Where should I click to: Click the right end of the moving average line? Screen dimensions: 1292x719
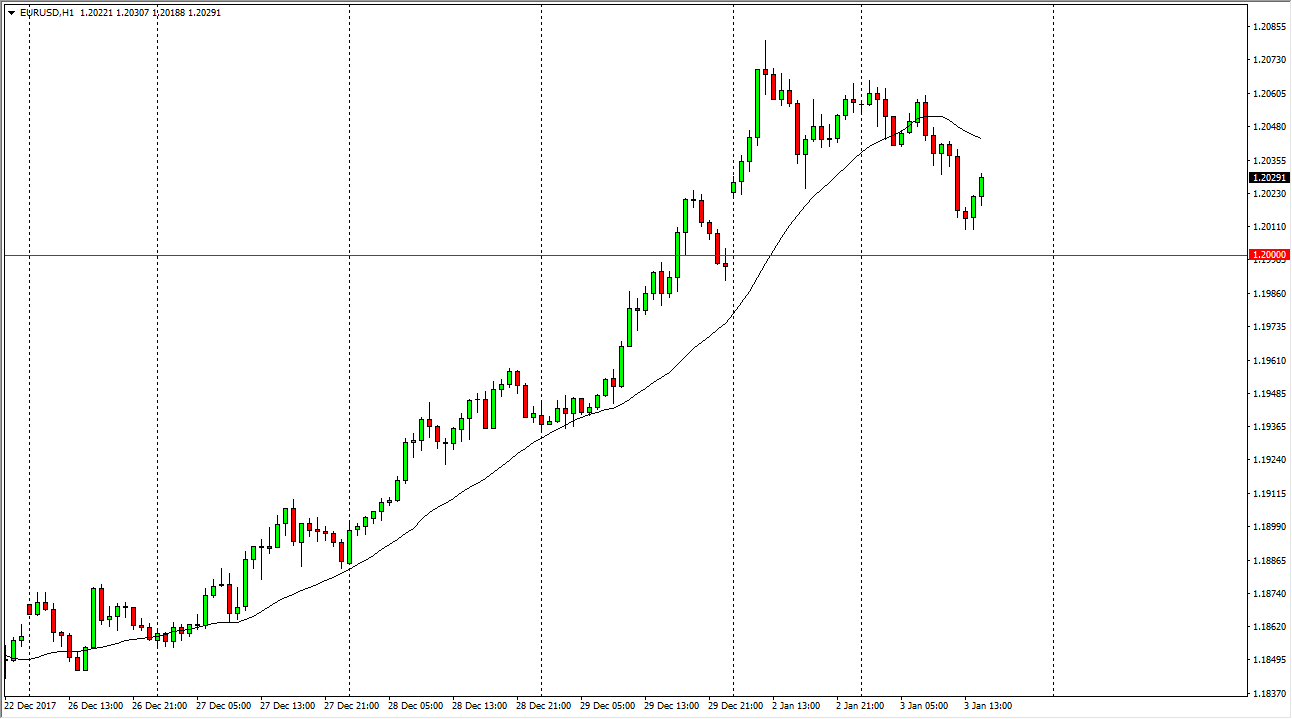pyautogui.click(x=979, y=138)
